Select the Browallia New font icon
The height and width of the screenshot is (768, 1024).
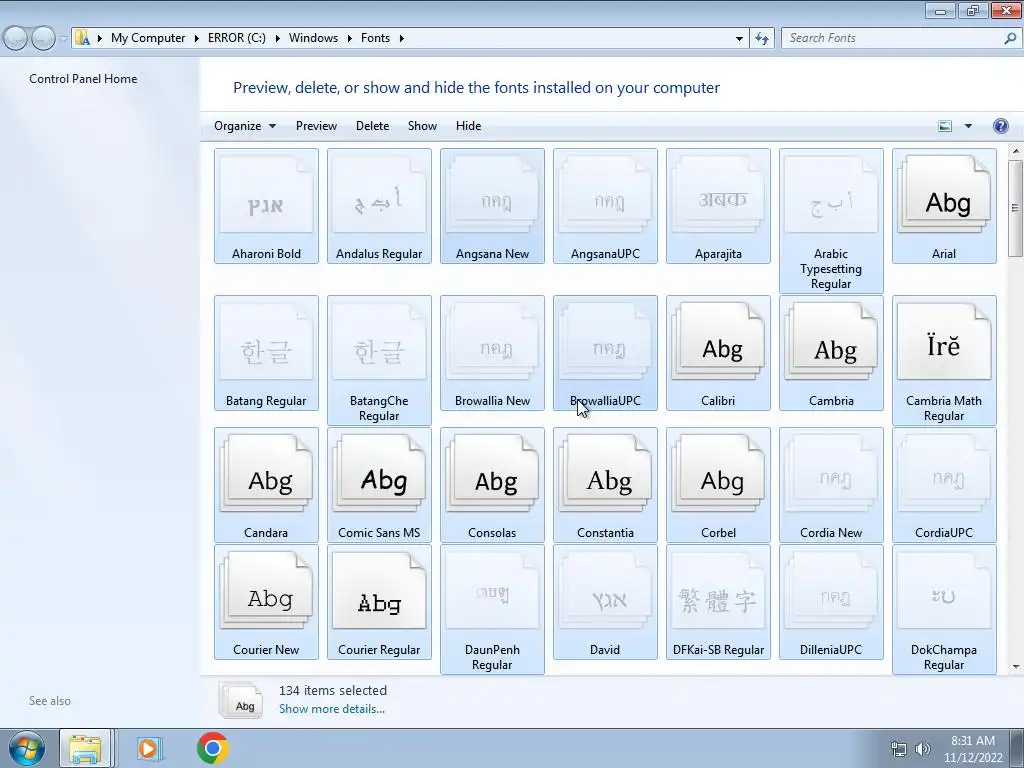(492, 353)
